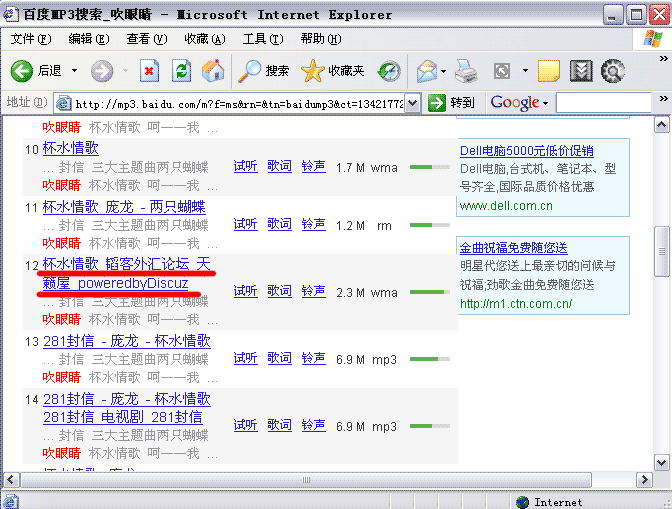672x509 pixels.
Task: Open the 工具(T) menu
Action: tap(263, 39)
